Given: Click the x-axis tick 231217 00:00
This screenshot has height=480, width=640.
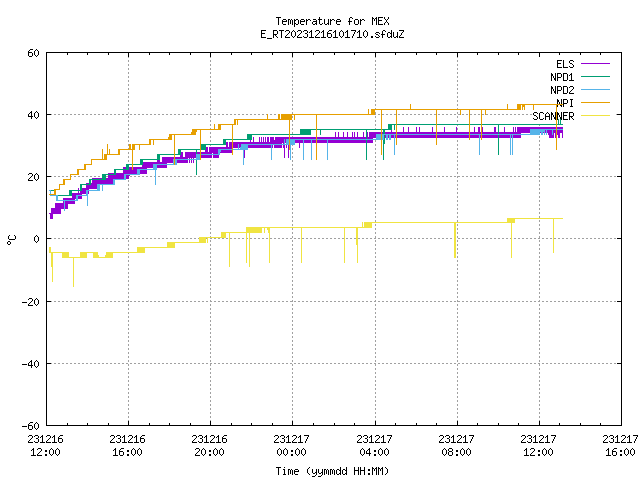Looking at the screenshot, I should [x=291, y=446].
